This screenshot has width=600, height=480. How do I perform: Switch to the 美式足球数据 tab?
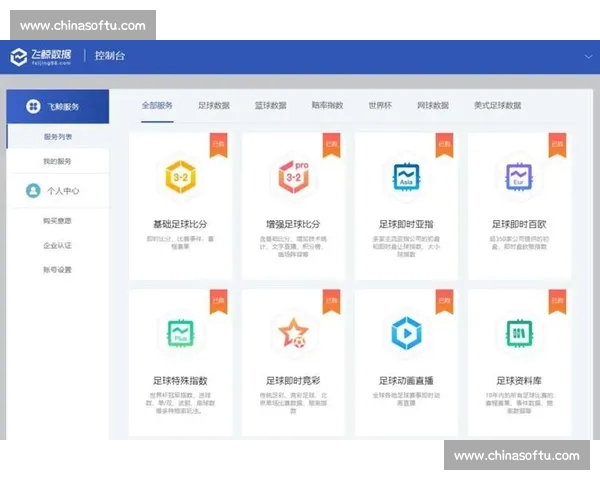pyautogui.click(x=497, y=105)
